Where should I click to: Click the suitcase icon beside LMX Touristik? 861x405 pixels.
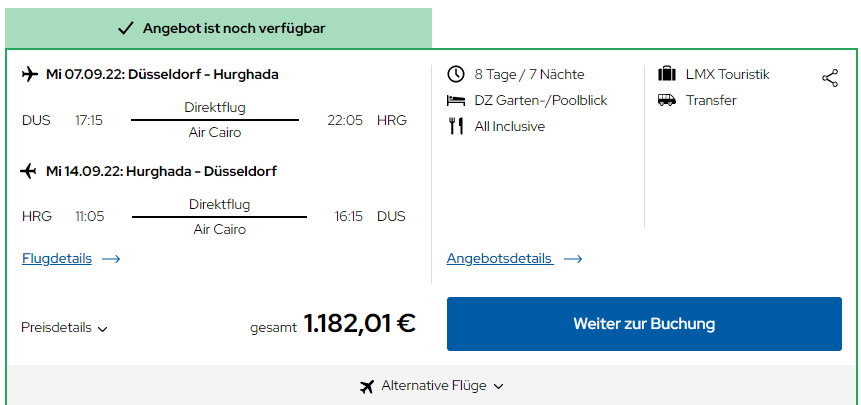pos(667,74)
